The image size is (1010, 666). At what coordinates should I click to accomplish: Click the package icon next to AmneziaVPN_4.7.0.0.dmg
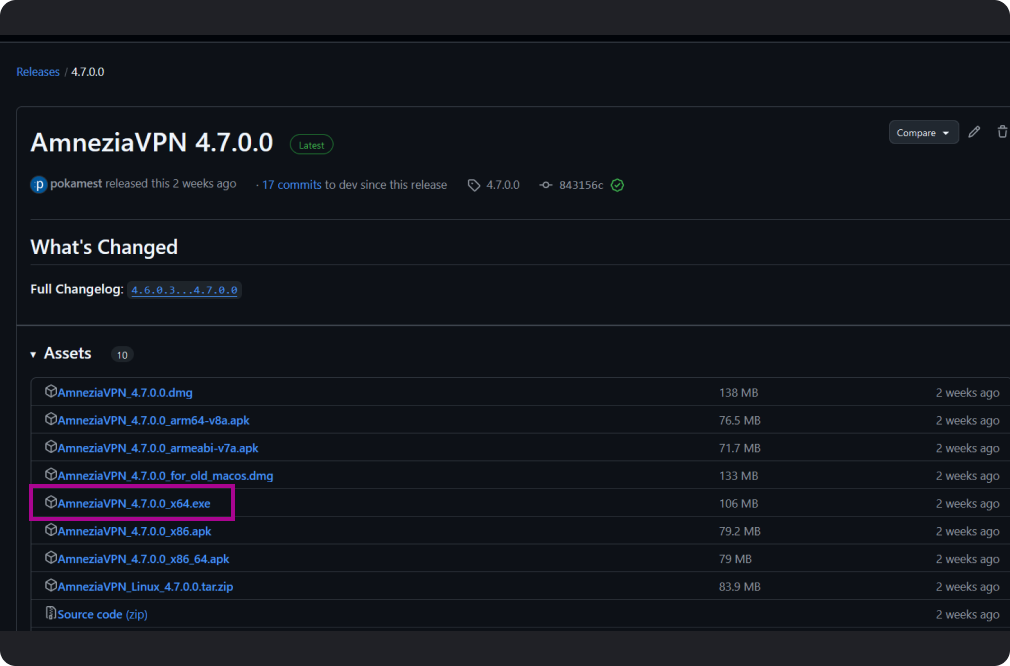pos(51,392)
